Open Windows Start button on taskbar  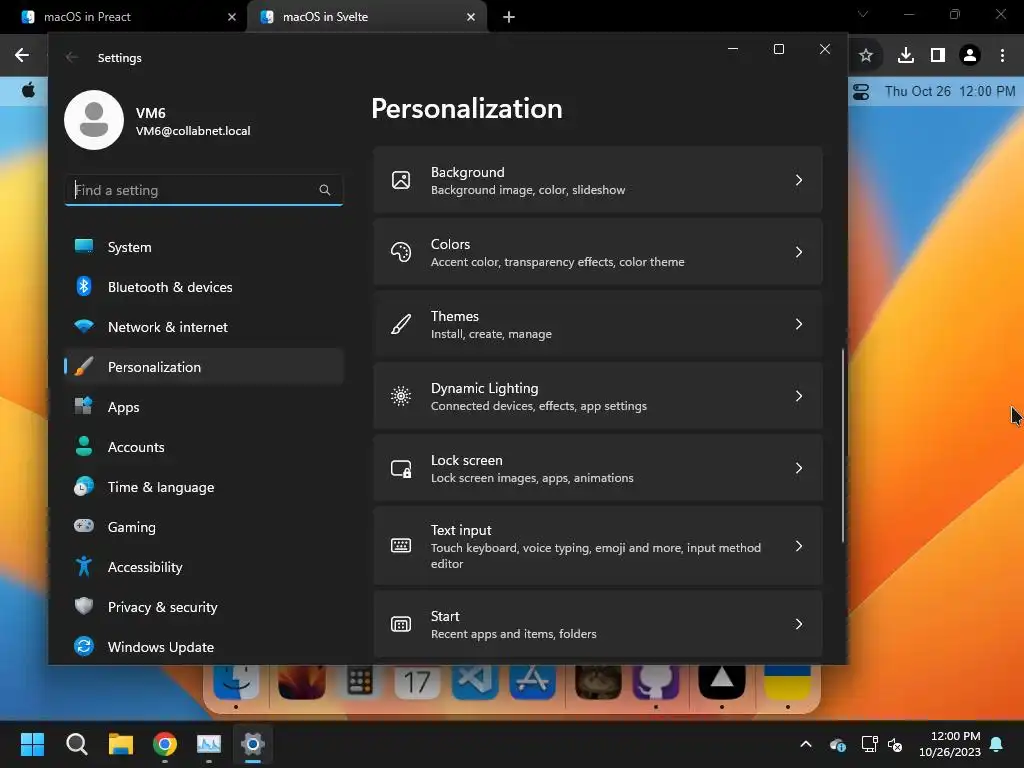point(32,744)
